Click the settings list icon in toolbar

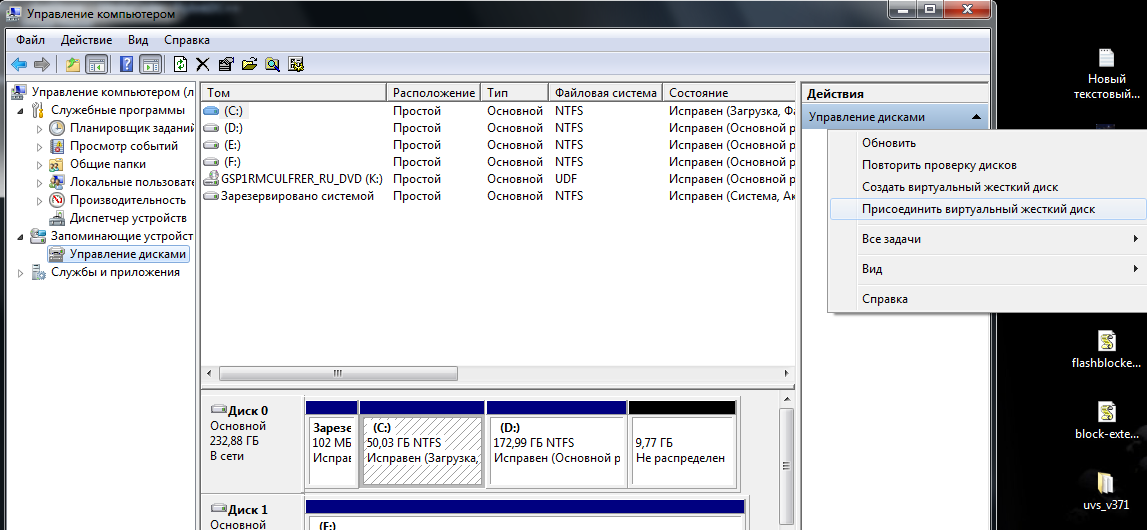coord(296,64)
